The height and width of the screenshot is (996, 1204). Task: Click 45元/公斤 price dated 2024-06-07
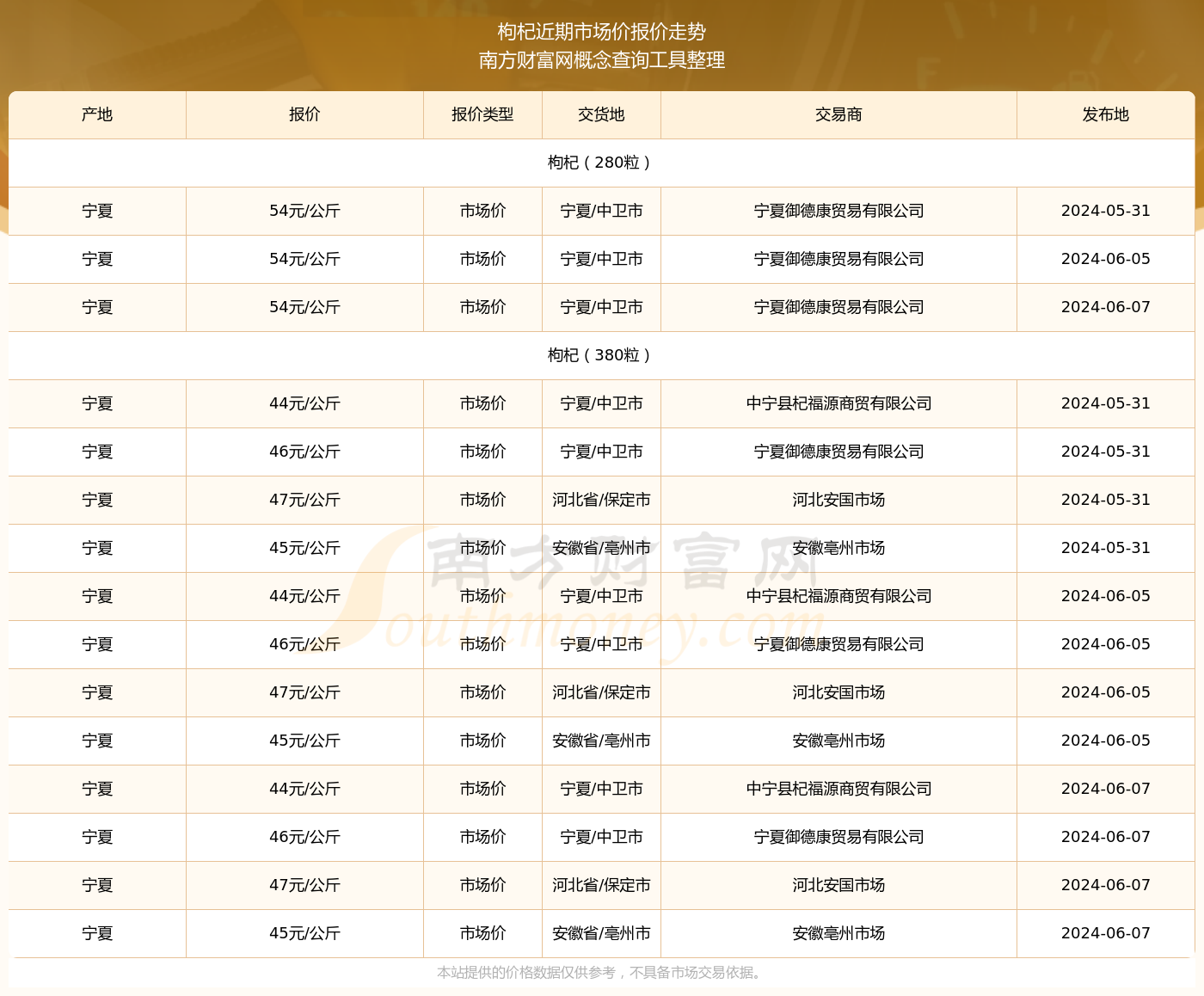[304, 933]
